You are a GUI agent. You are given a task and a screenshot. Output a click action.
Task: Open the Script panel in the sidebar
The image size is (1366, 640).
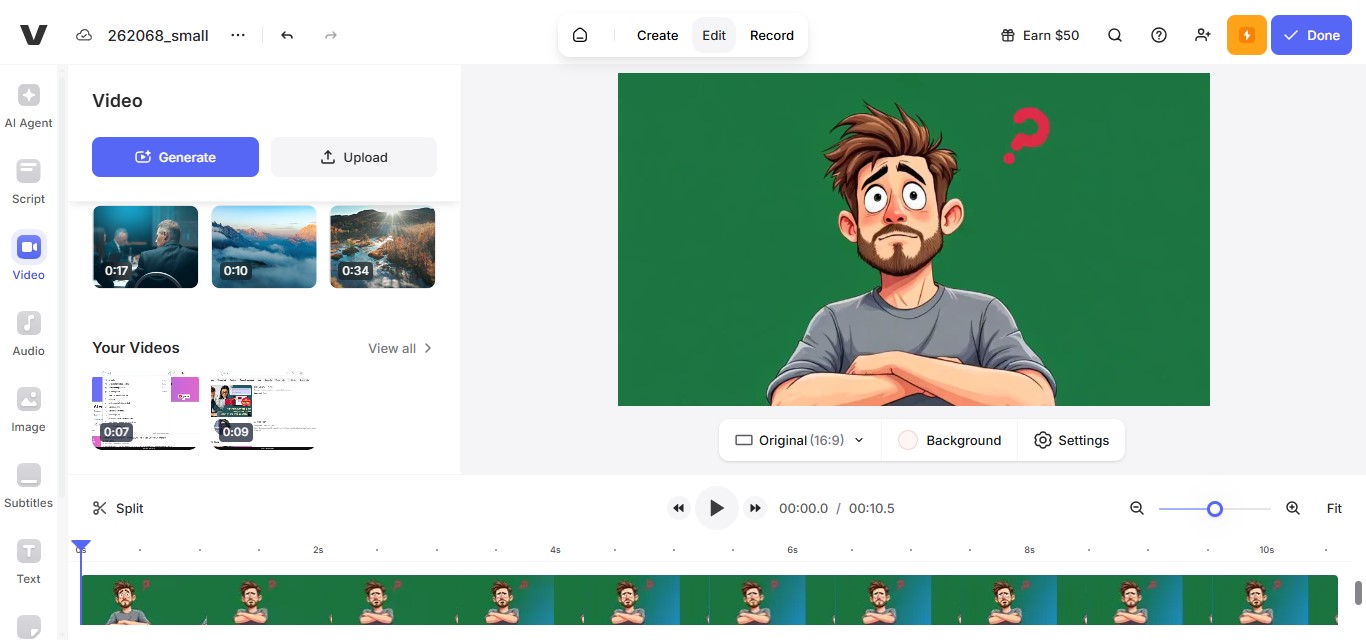[x=27, y=182]
